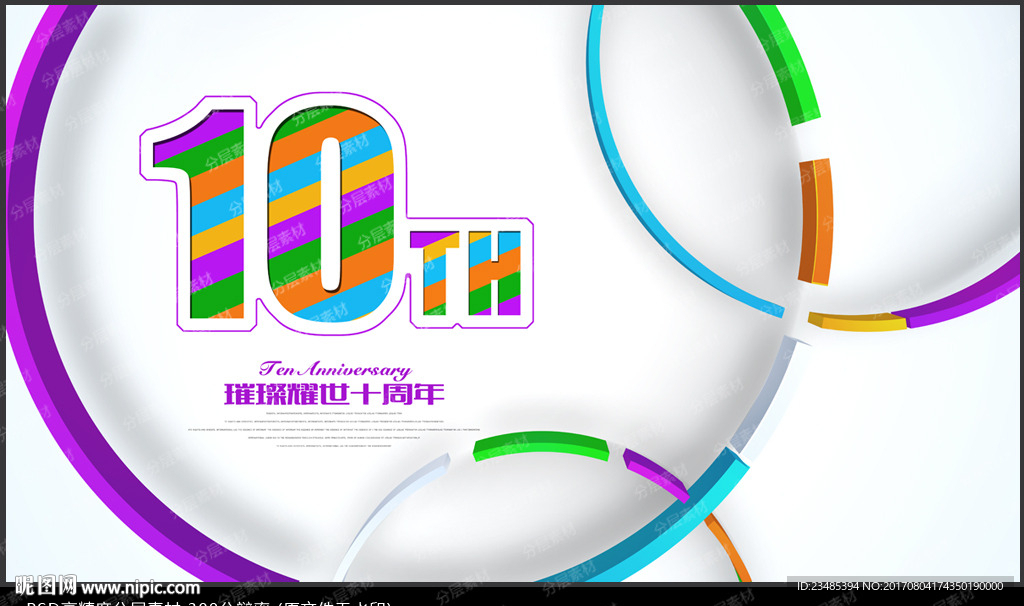Screen dimensions: 1024x606
Task: Click the green arc segment at bottom center
Action: (540, 446)
